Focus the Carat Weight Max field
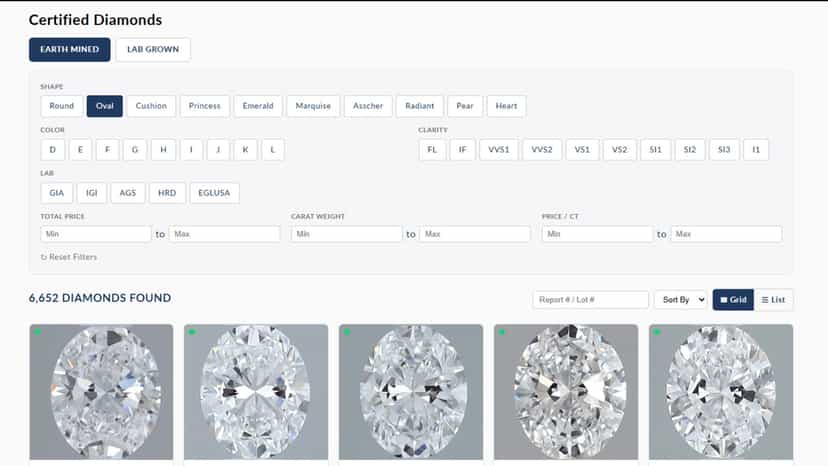Image resolution: width=828 pixels, height=466 pixels. point(475,234)
